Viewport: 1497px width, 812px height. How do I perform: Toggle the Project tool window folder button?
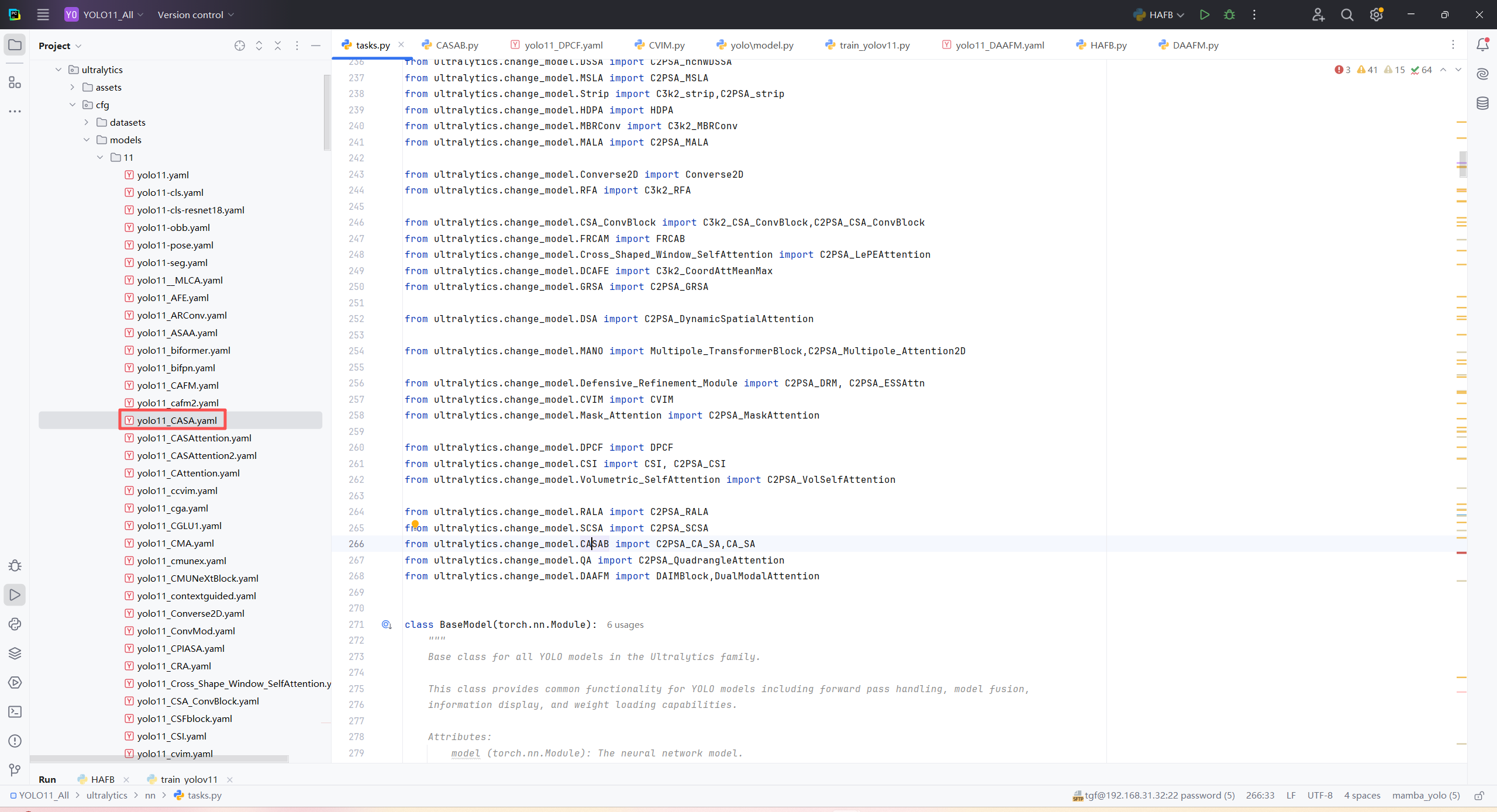(15, 45)
